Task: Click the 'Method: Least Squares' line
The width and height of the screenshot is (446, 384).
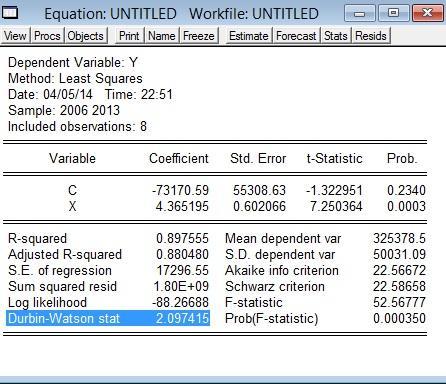Action: pos(75,78)
